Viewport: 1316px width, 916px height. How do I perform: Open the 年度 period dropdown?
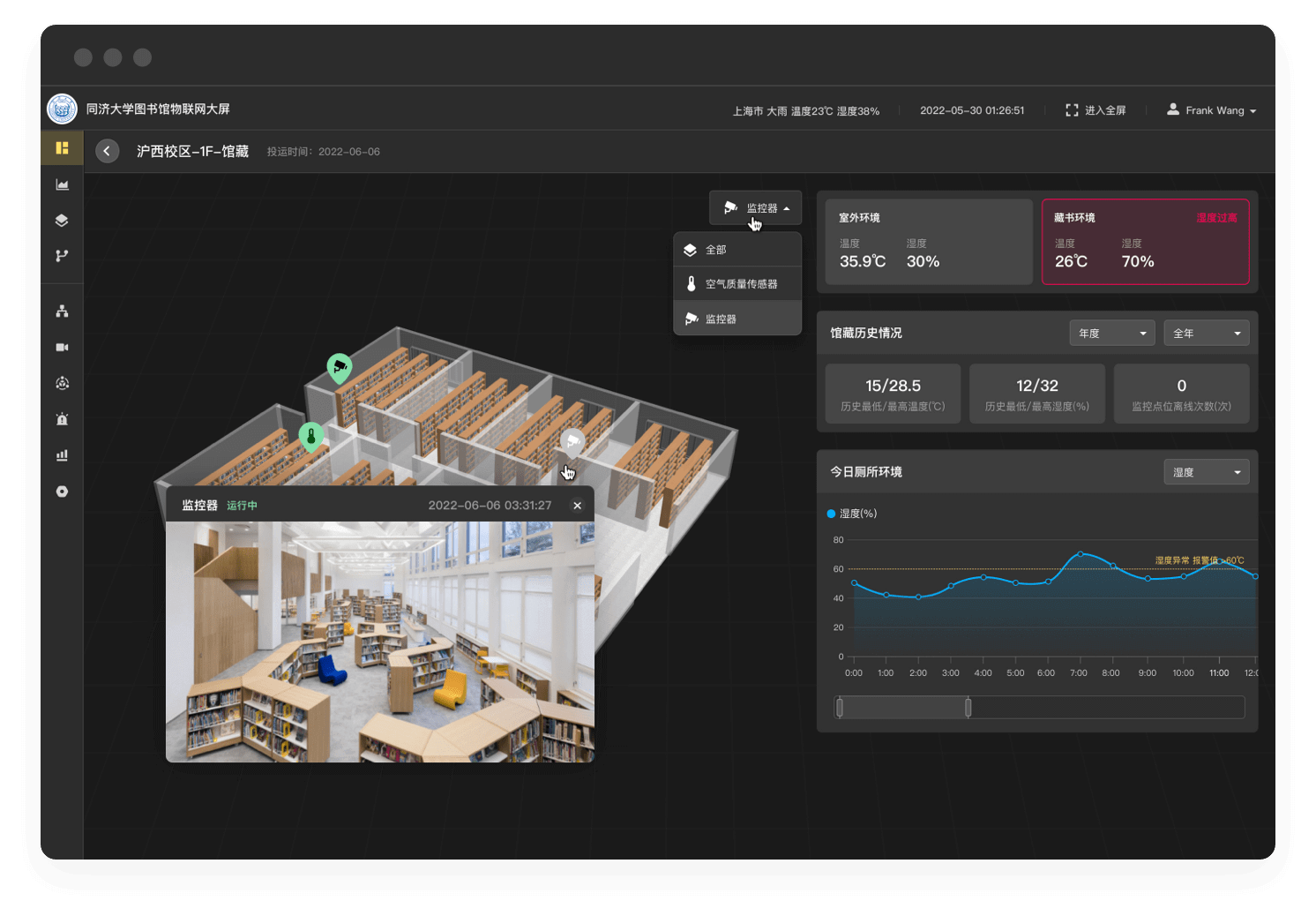tap(1111, 333)
